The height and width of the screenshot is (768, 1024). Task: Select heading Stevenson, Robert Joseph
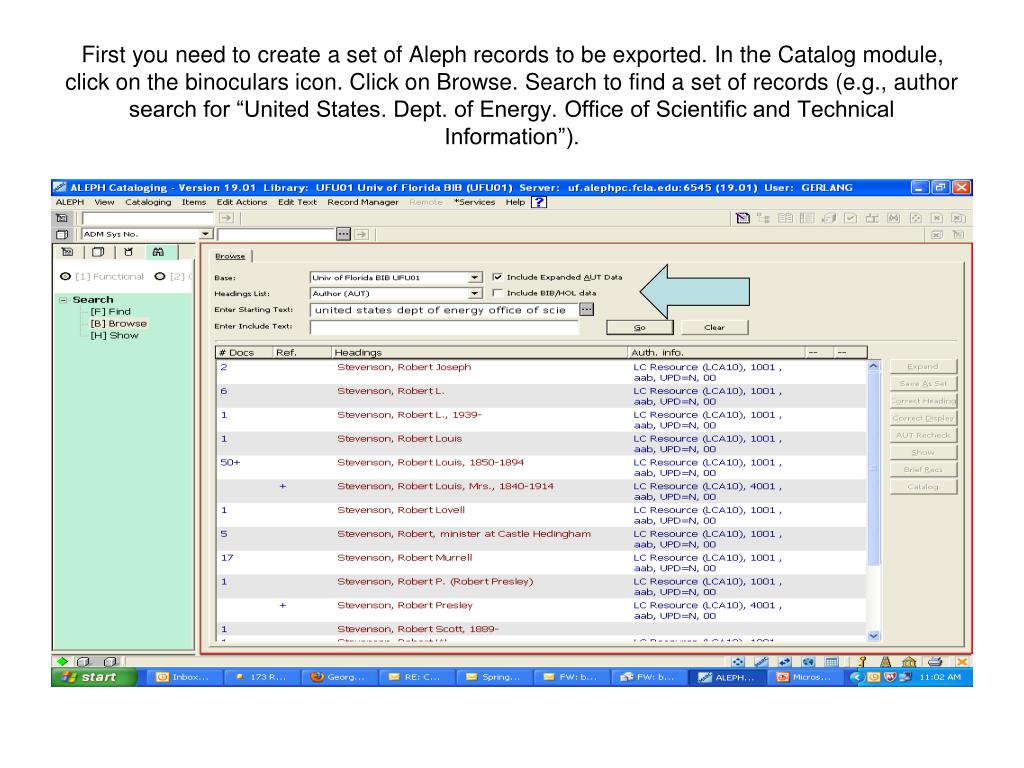coord(404,367)
